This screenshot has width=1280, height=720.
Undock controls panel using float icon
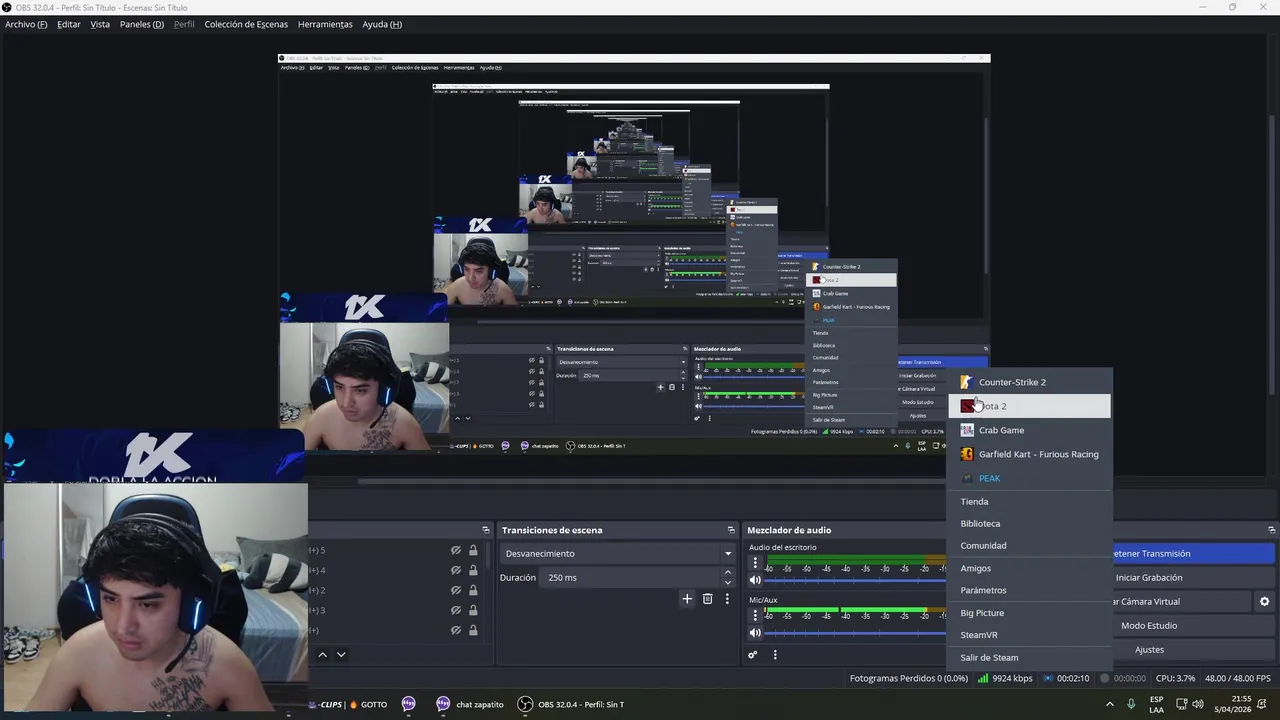pyautogui.click(x=1272, y=530)
